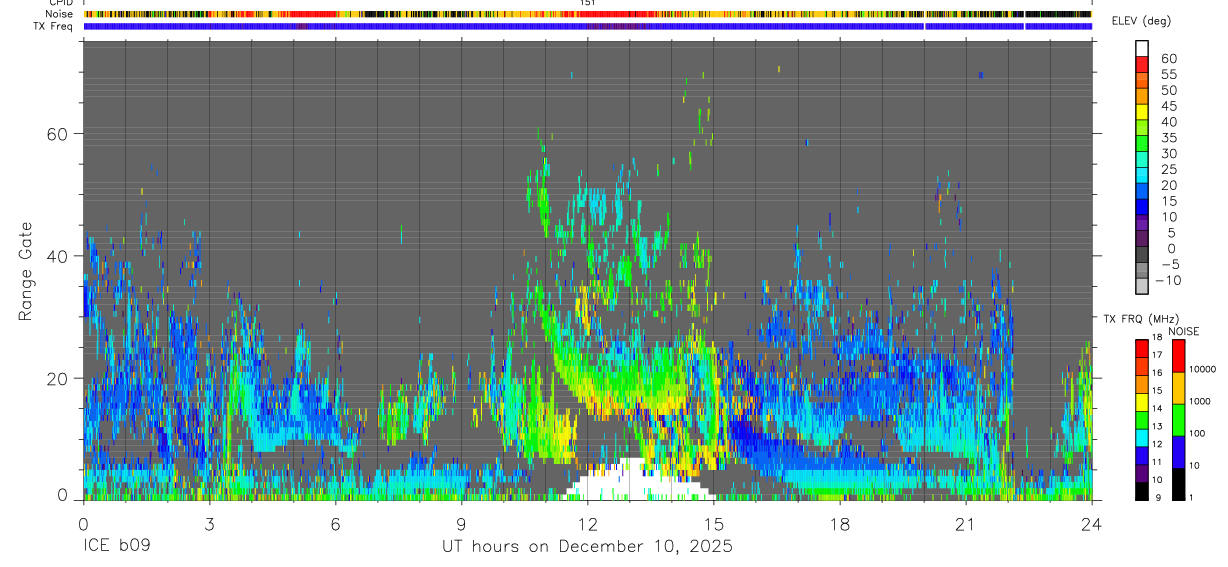Click the '14' label on the TX FRQ colorbar
The width and height of the screenshot is (1228, 567).
coord(1157,408)
